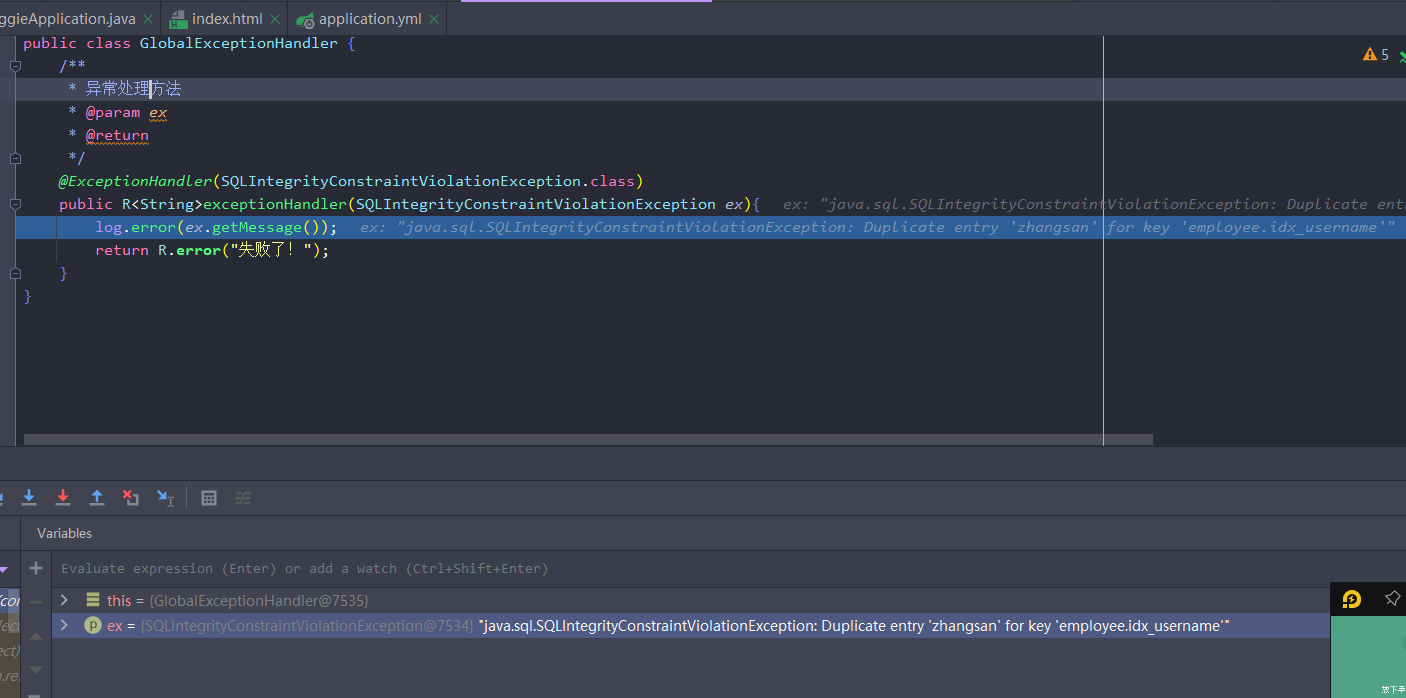
Task: Click the @ExceptionHandler annotation text
Action: point(135,181)
